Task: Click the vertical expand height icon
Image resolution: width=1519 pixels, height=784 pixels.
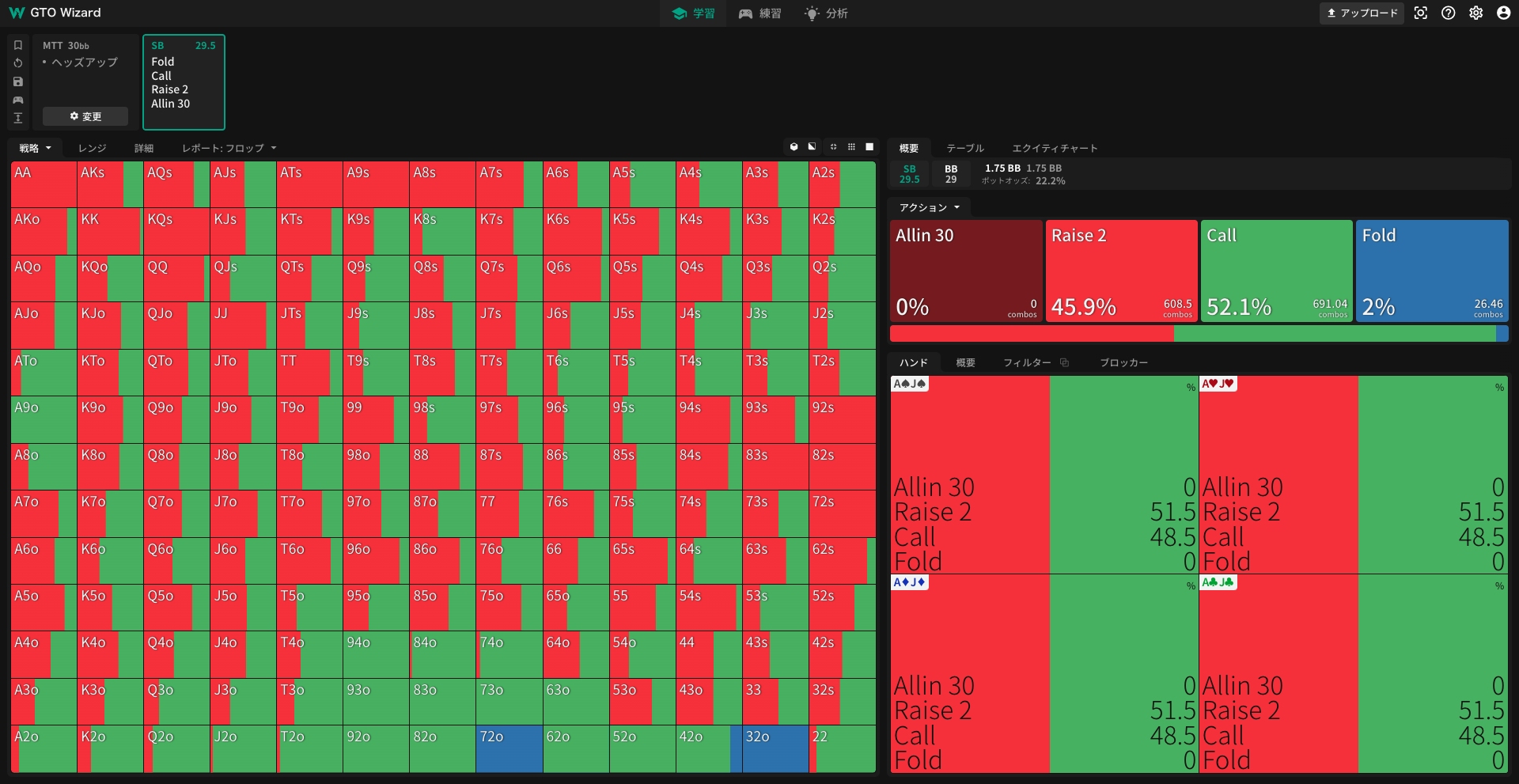Action: [18, 118]
